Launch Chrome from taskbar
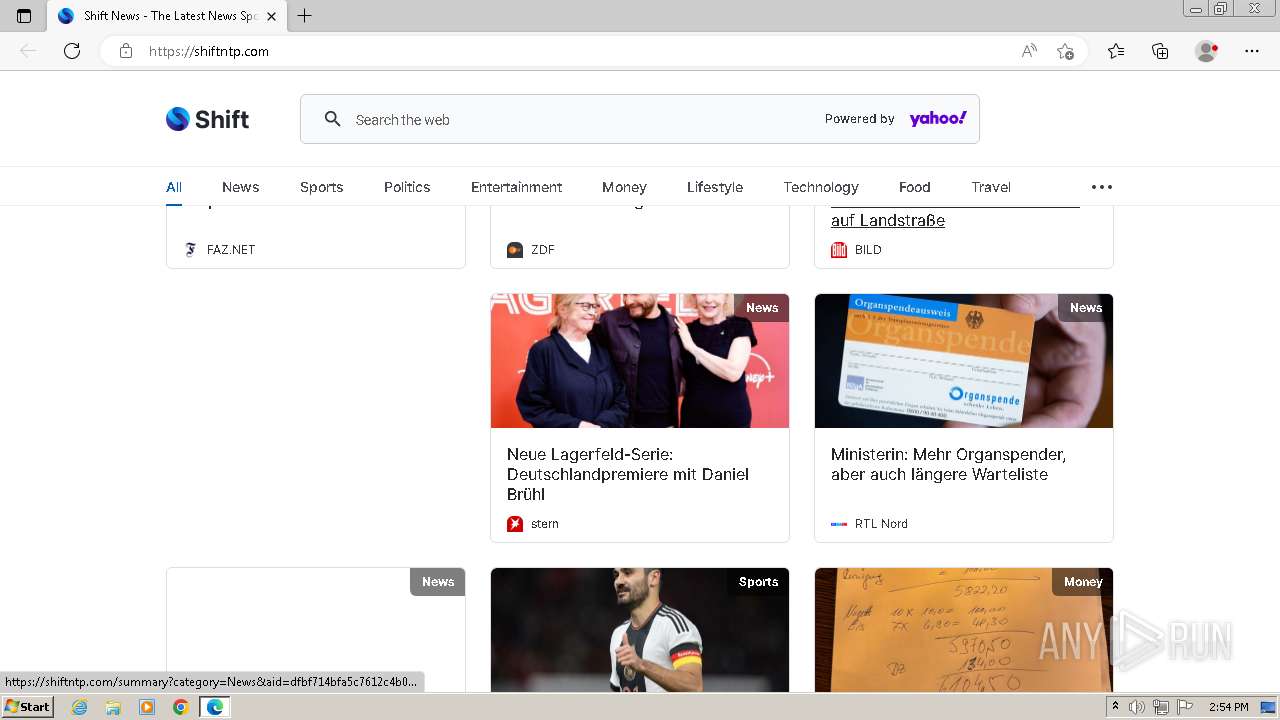1280x720 pixels. [x=180, y=707]
